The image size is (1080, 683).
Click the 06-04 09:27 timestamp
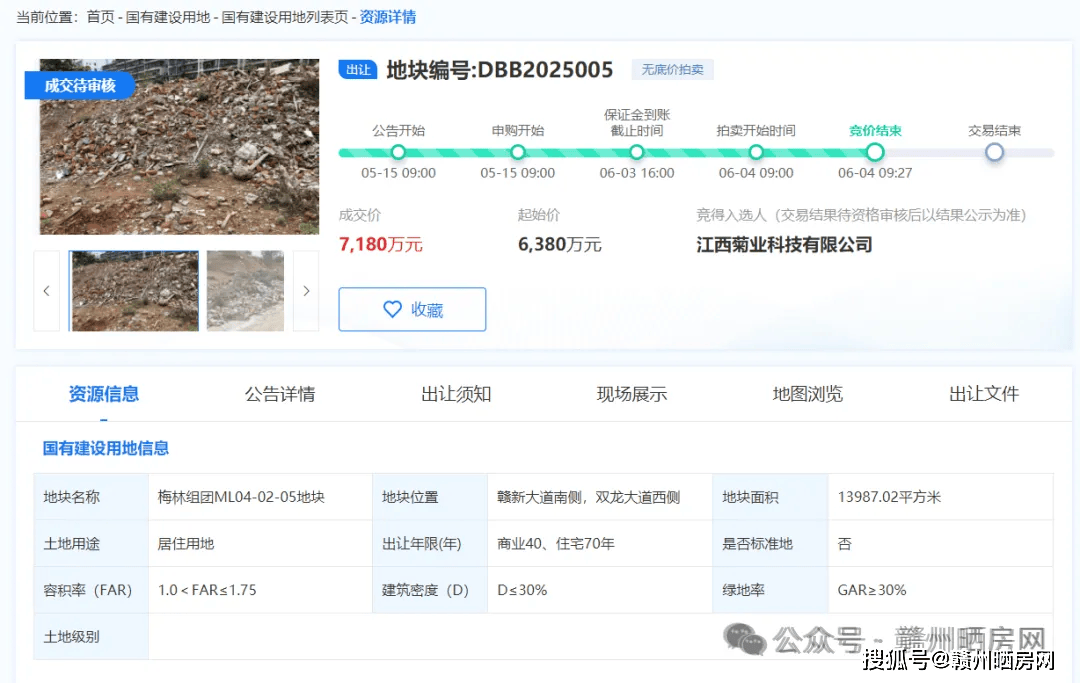point(875,173)
